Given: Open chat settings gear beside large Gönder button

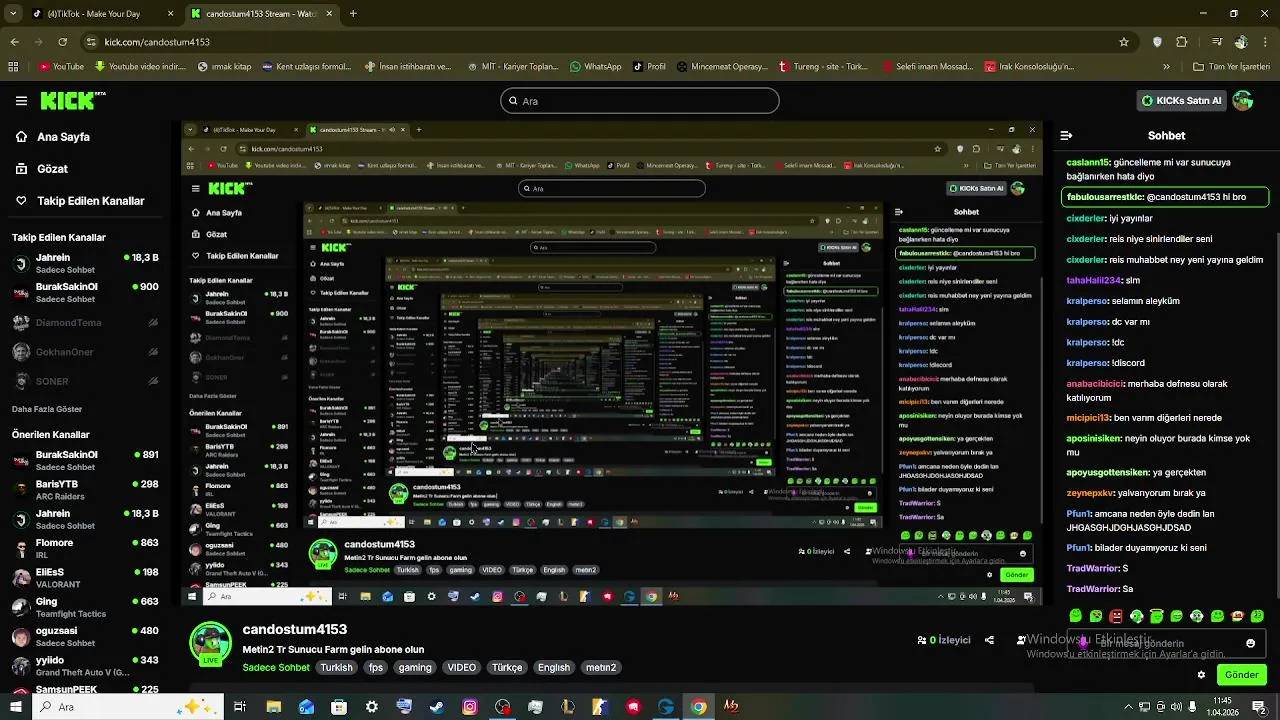Looking at the screenshot, I should [x=1201, y=675].
